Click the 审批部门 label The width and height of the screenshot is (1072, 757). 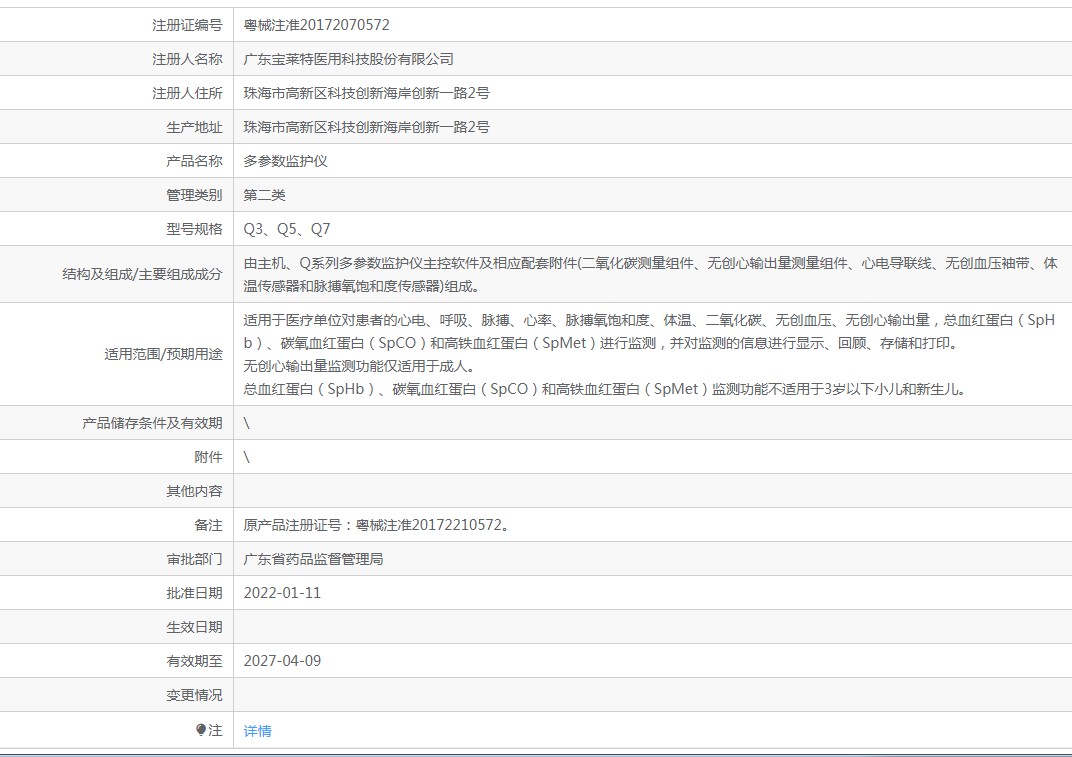click(194, 559)
